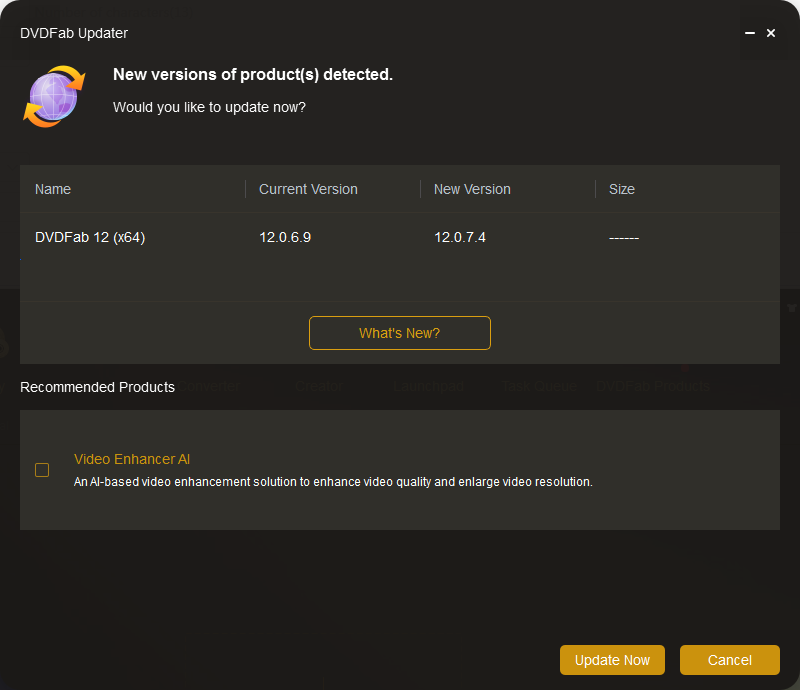Image resolution: width=800 pixels, height=690 pixels.
Task: Click new version value 12.0.7.4
Action: [460, 237]
